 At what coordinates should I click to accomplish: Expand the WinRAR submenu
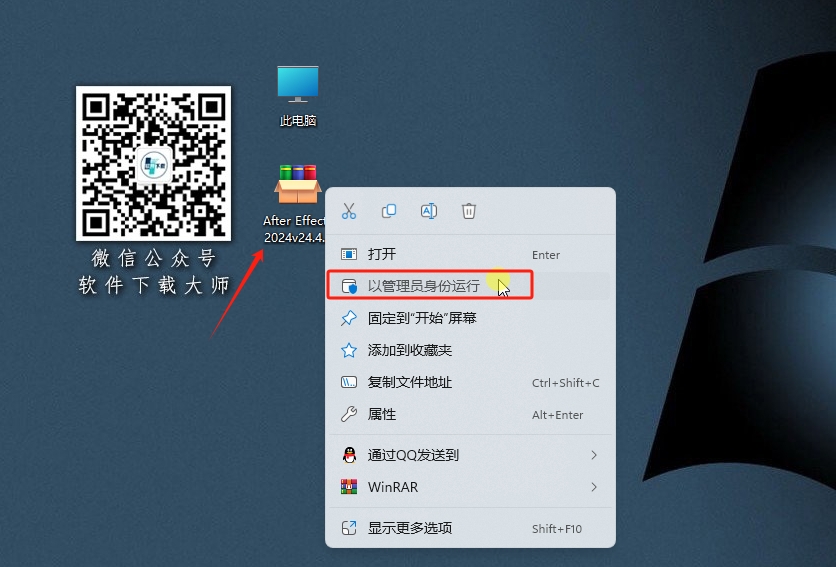pyautogui.click(x=470, y=487)
